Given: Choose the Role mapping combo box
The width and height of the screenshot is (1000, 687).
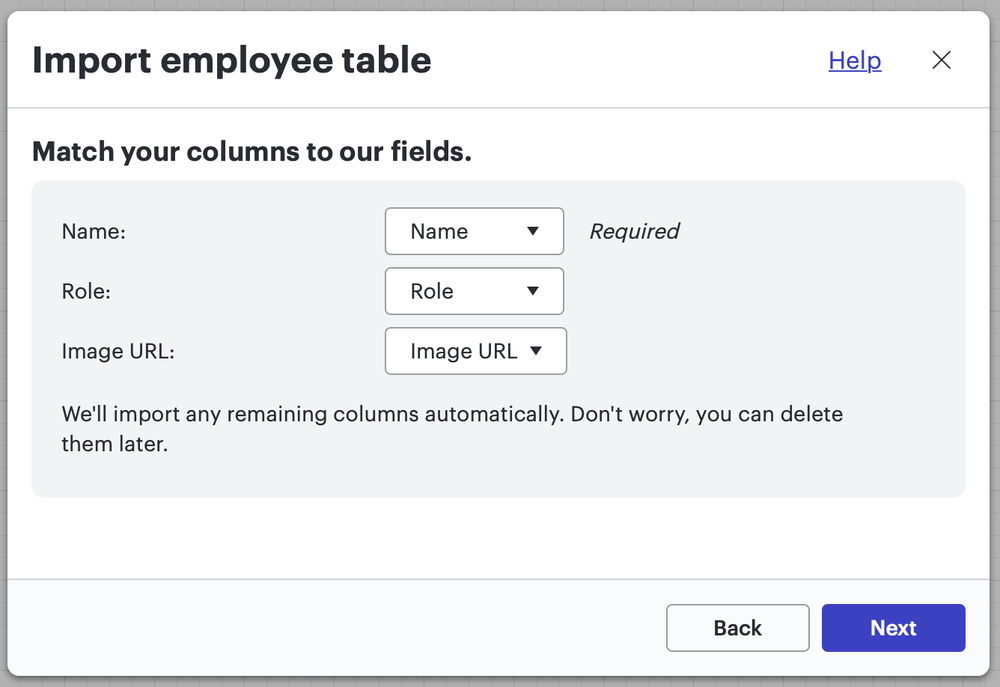Looking at the screenshot, I should click(474, 291).
